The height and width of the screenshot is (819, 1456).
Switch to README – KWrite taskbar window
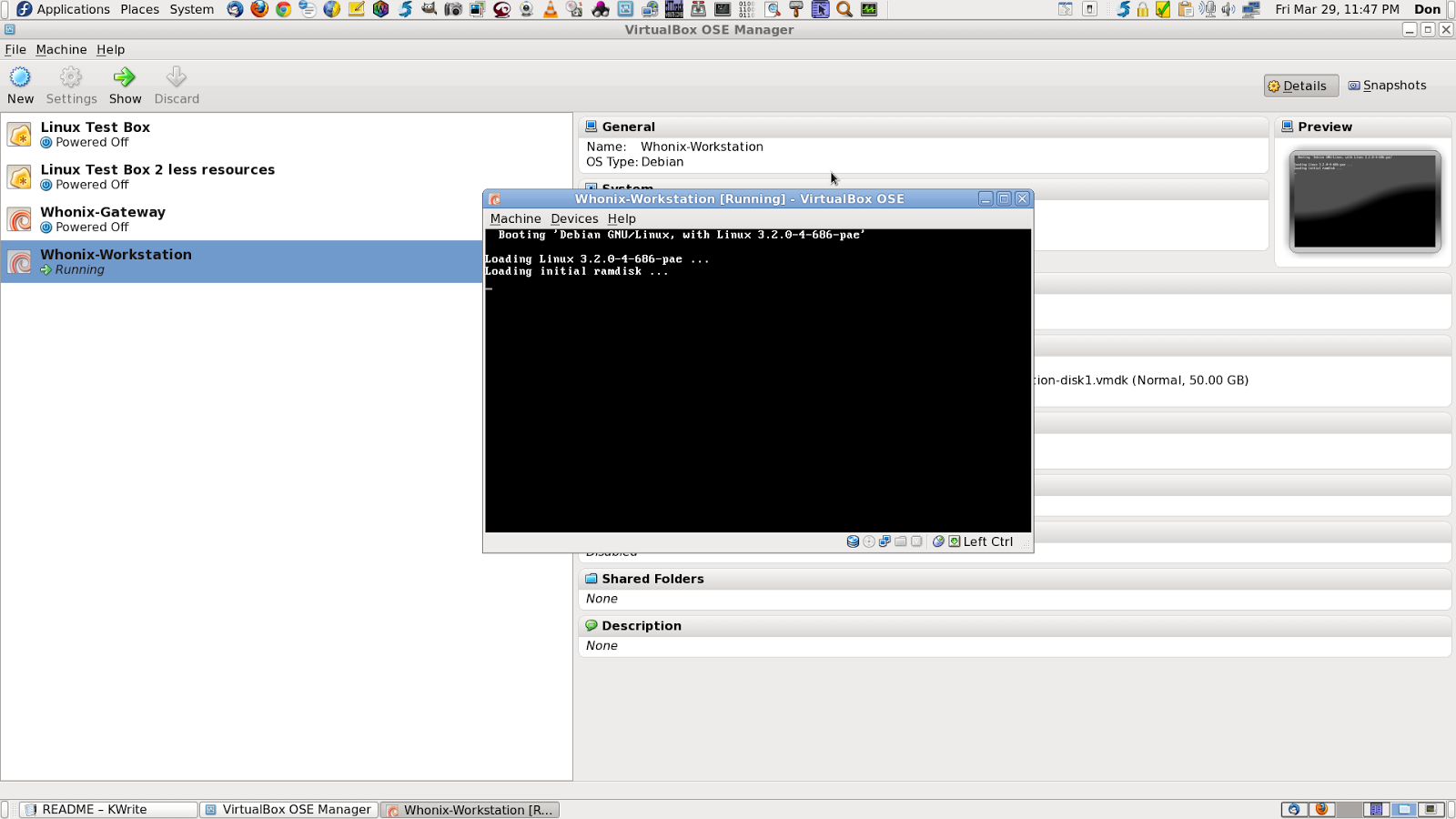[x=109, y=809]
